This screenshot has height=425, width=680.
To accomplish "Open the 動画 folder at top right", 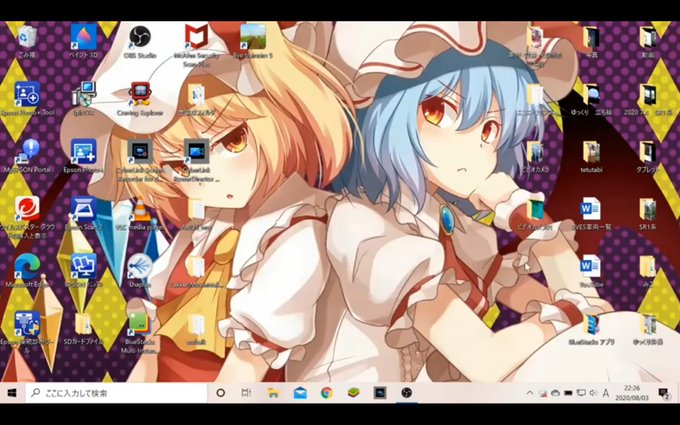I will pyautogui.click(x=647, y=37).
